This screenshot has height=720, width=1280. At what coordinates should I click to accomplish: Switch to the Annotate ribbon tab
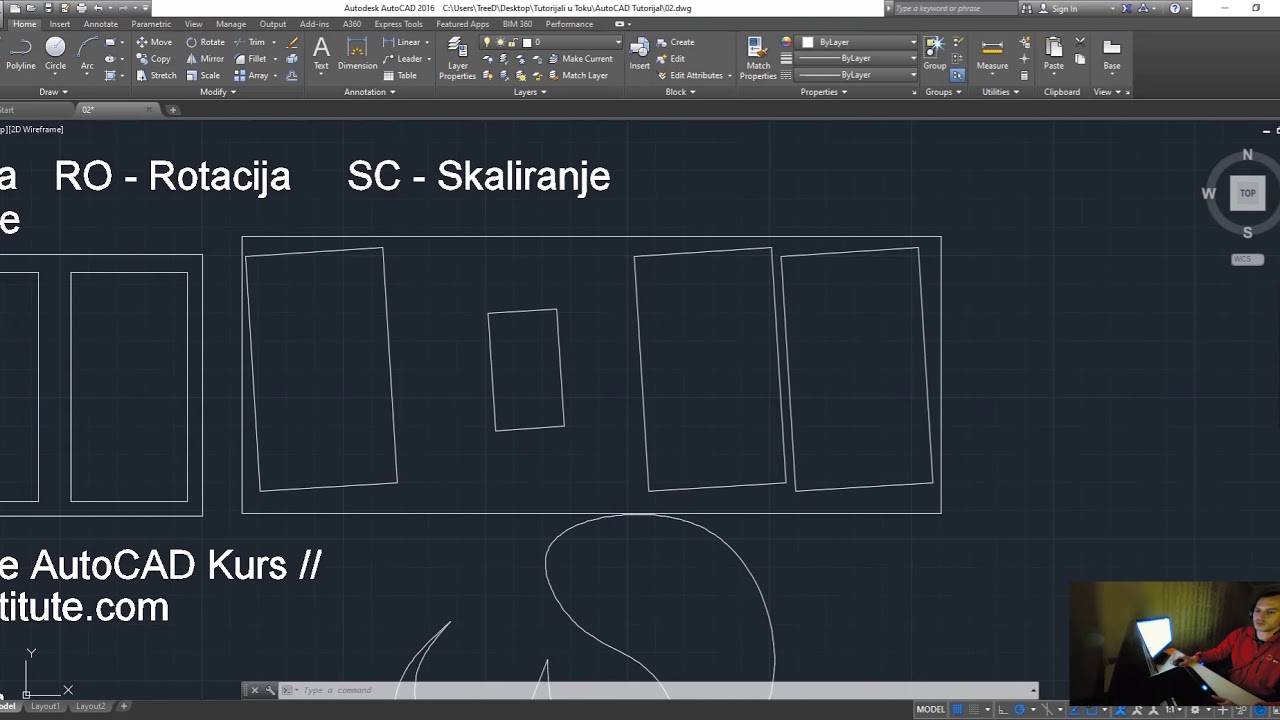point(101,24)
